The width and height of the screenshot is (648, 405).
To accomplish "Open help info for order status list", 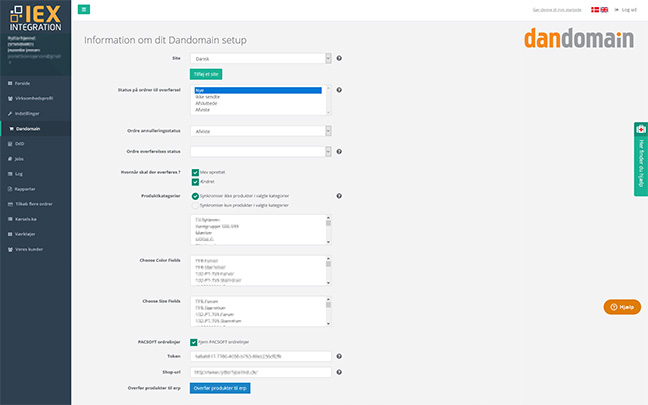I will [x=339, y=90].
